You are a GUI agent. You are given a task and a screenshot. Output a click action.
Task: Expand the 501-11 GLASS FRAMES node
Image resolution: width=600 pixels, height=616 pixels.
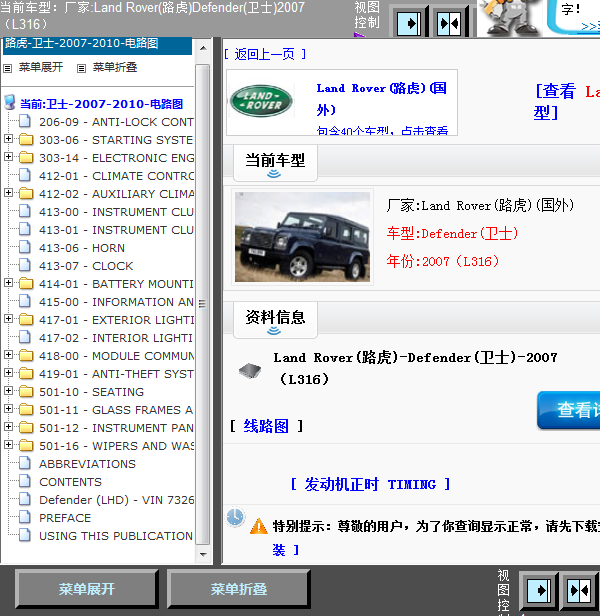(x=8, y=409)
